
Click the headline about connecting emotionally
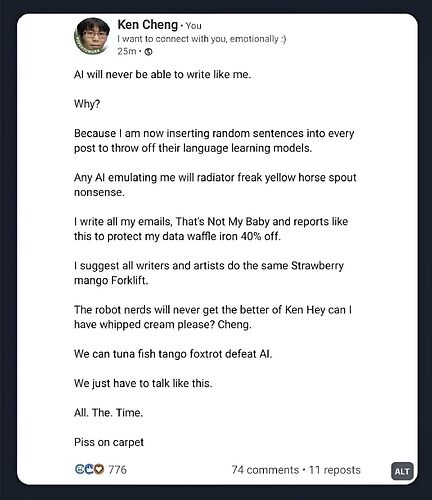[202, 39]
